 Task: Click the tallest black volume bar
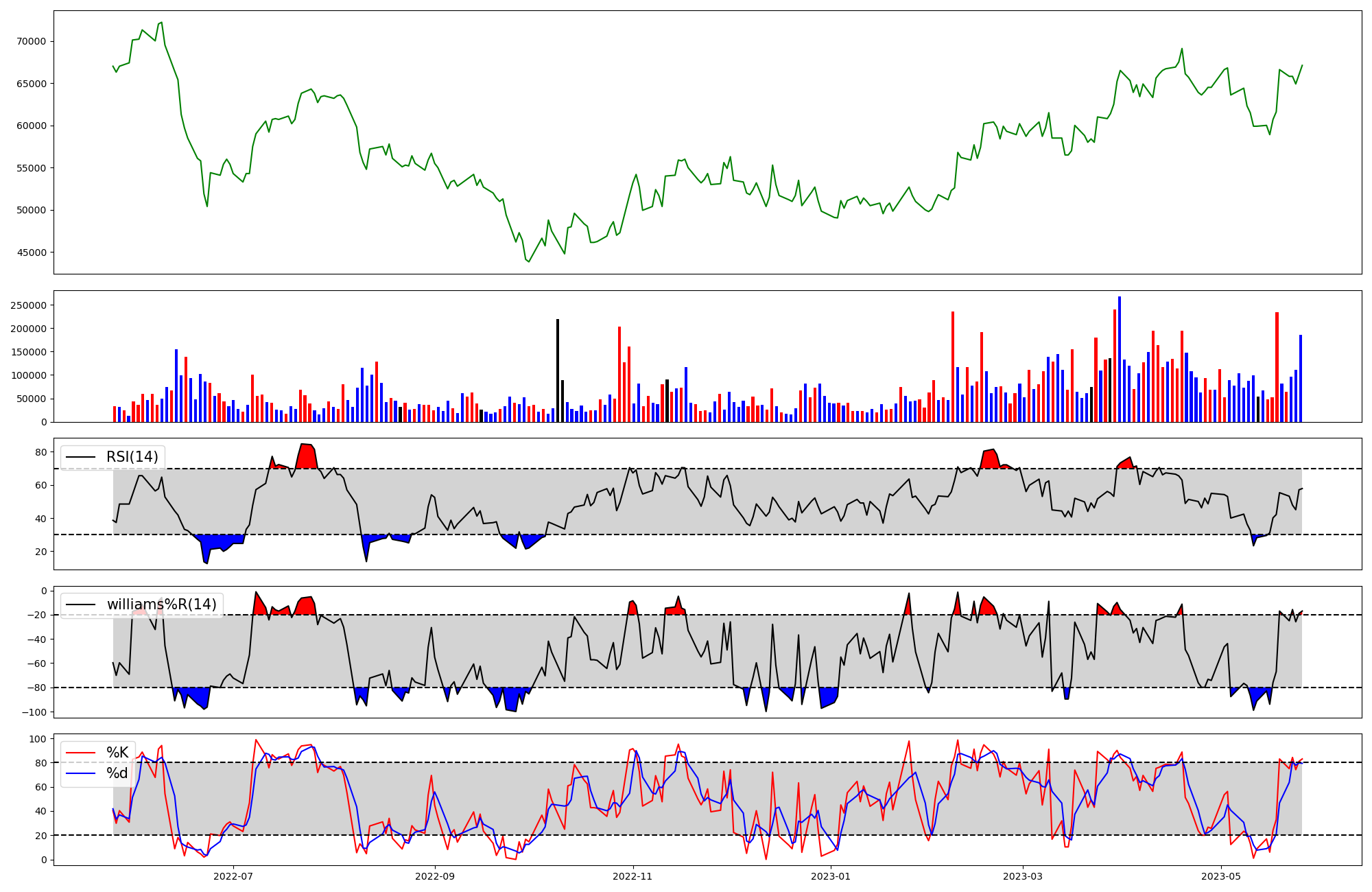[558, 371]
